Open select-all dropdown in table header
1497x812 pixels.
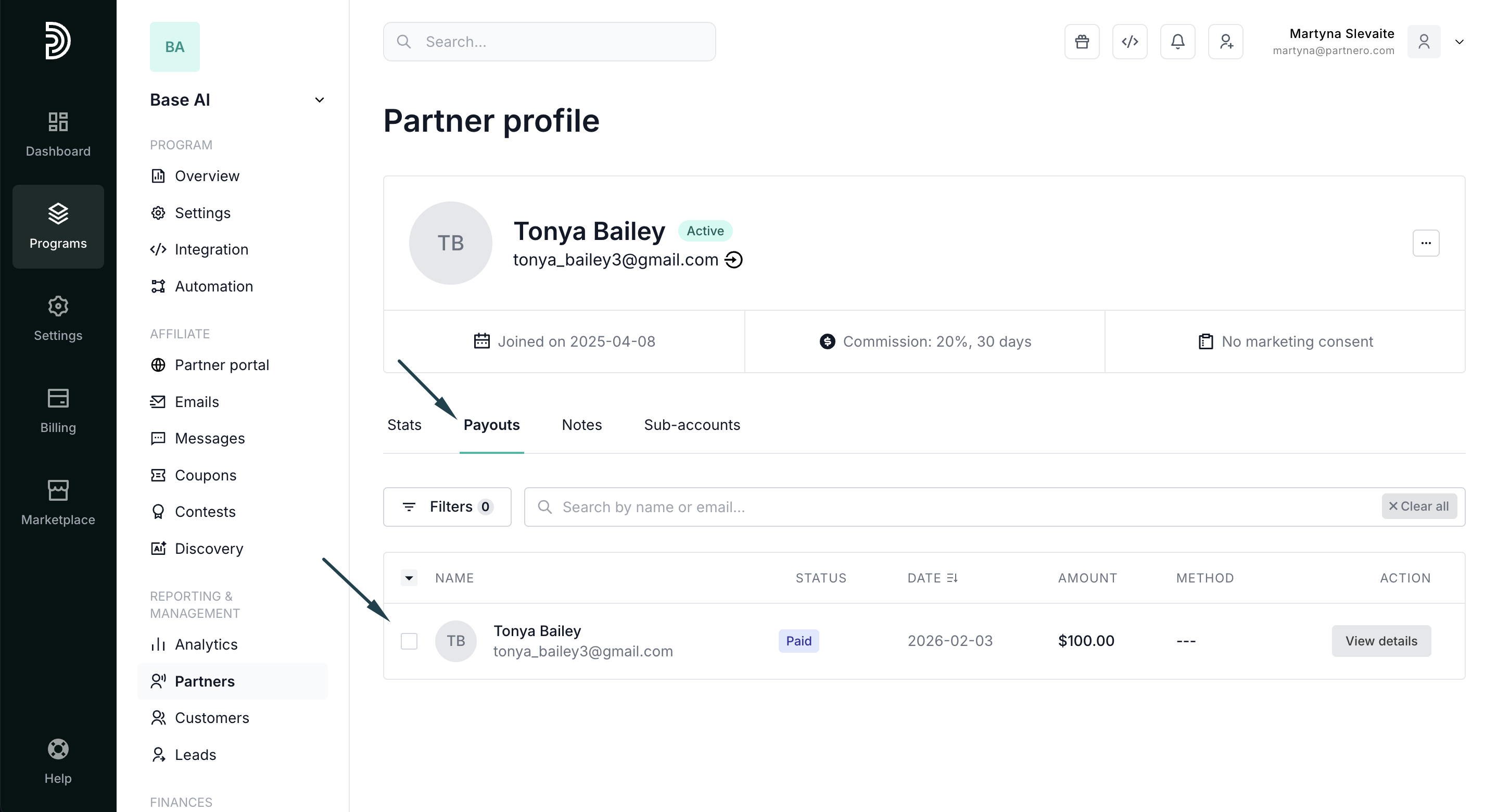click(x=409, y=578)
